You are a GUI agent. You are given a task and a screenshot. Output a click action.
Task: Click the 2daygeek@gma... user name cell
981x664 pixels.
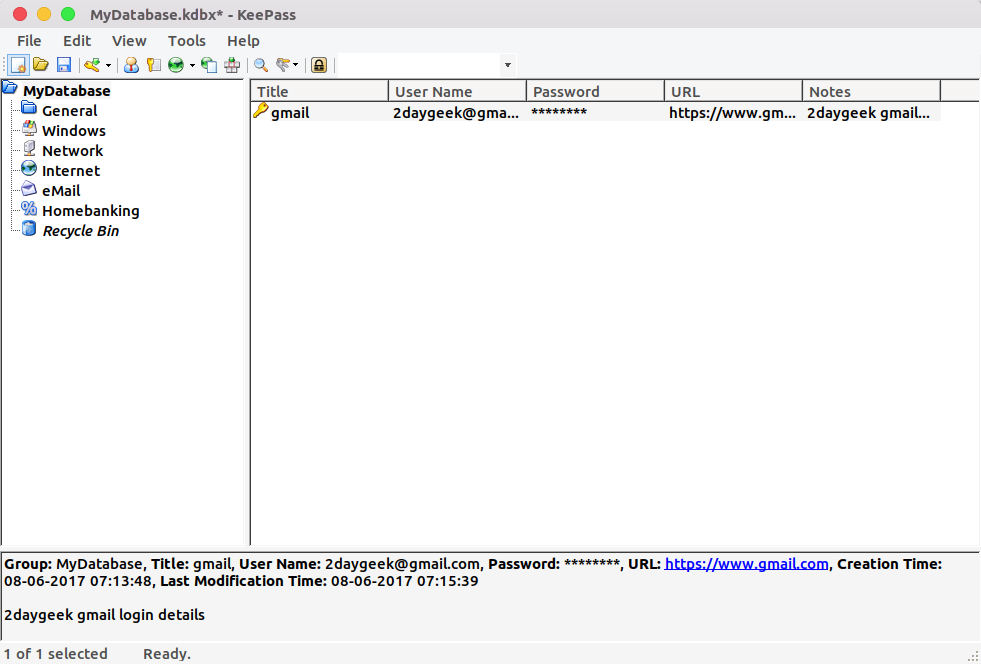tap(456, 113)
